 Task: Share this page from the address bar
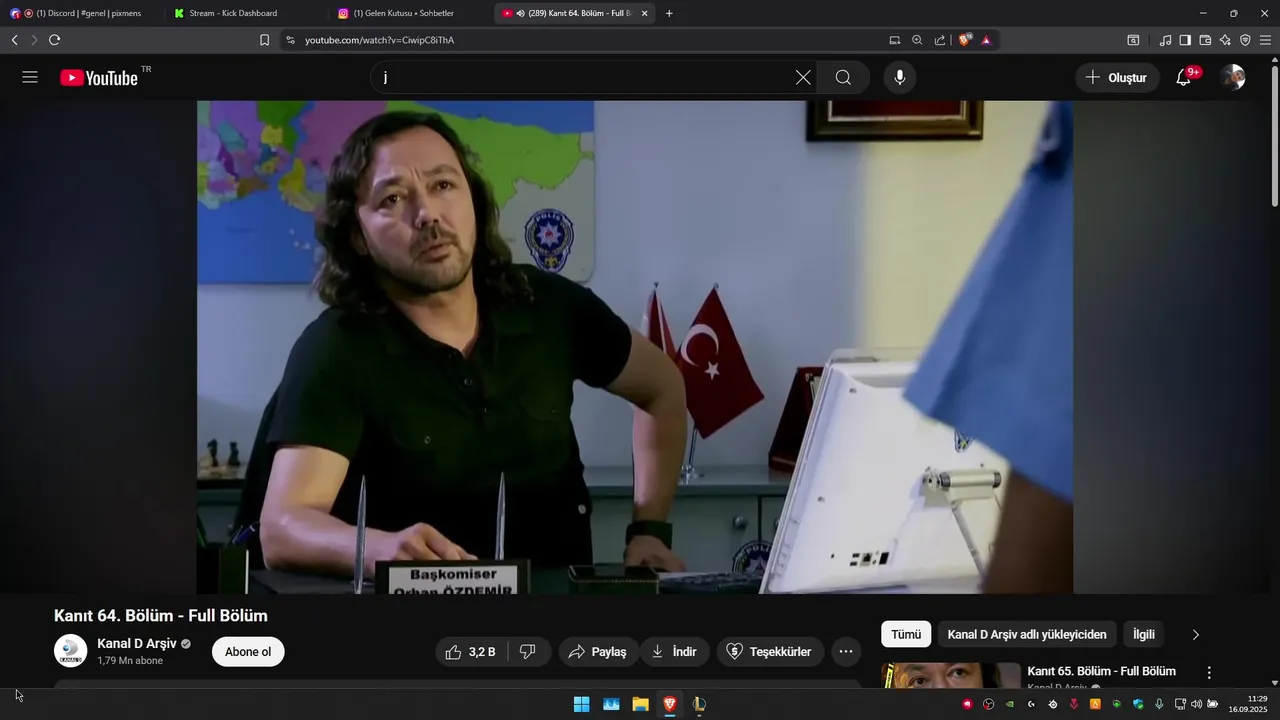pos(940,40)
